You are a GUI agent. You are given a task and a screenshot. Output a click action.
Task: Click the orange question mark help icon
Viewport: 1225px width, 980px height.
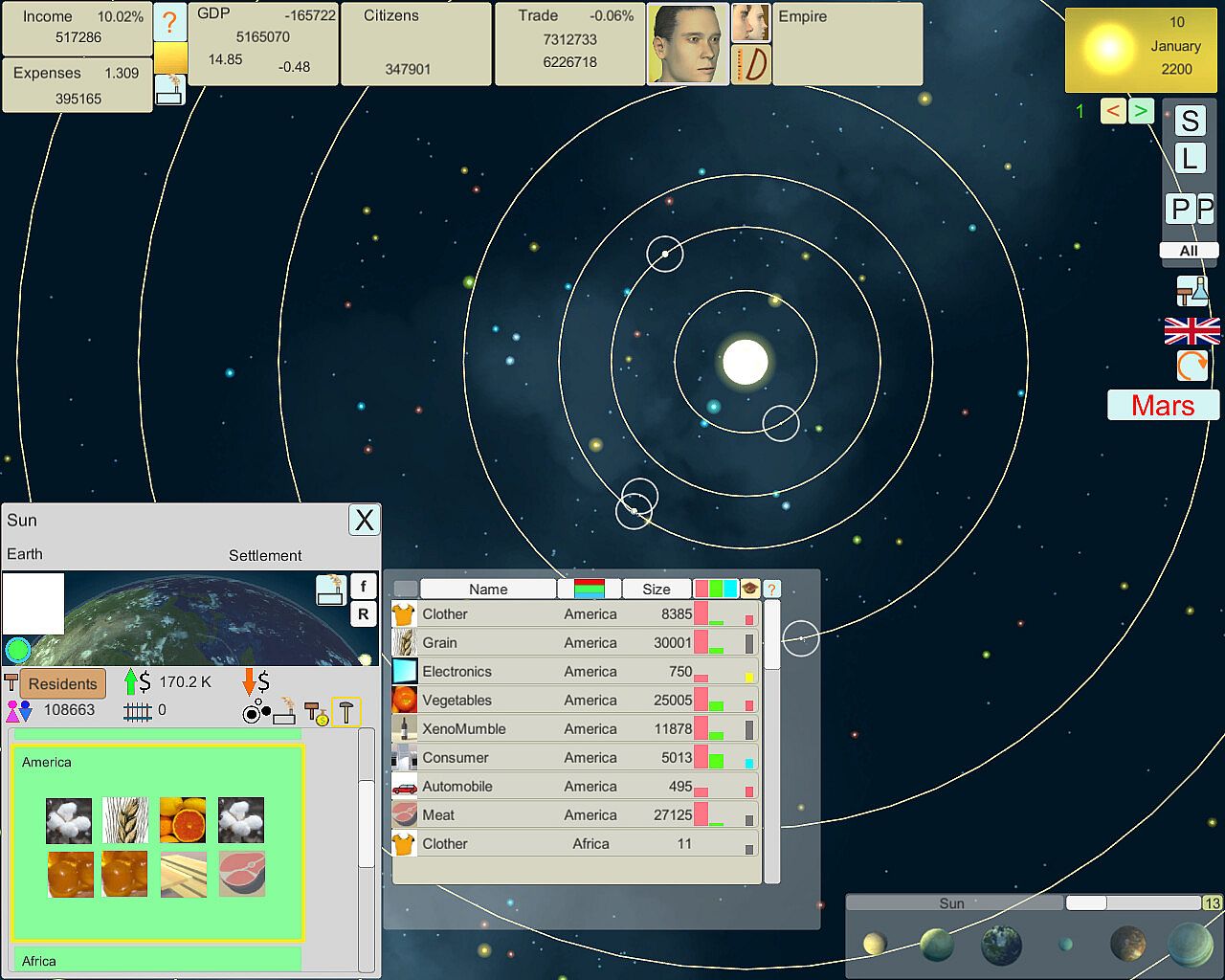(x=169, y=22)
